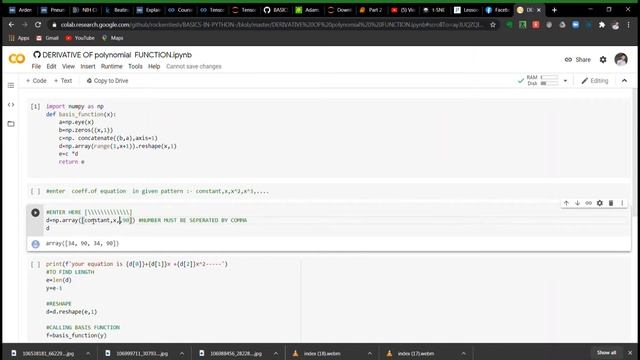The image size is (640, 360).
Task: Collapse the header with the up chevron
Action: point(624,81)
